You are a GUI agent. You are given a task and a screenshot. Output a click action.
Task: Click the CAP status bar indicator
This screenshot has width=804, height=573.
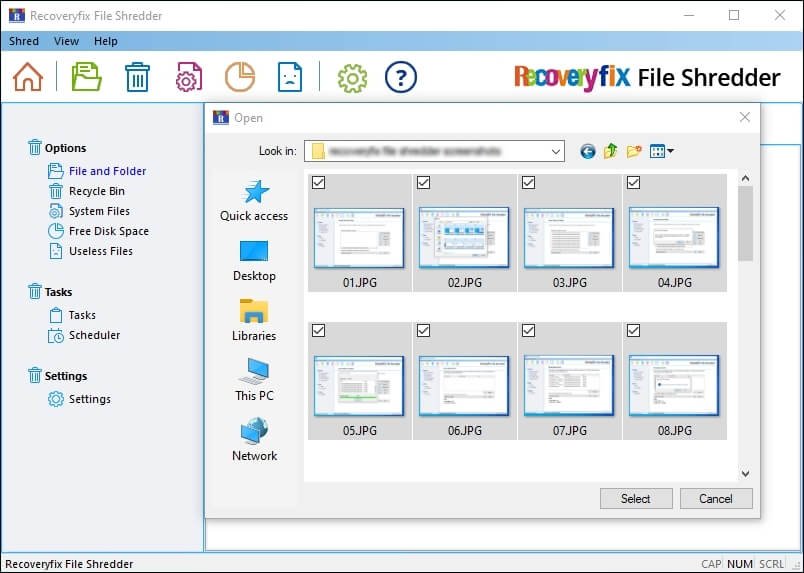(x=711, y=564)
